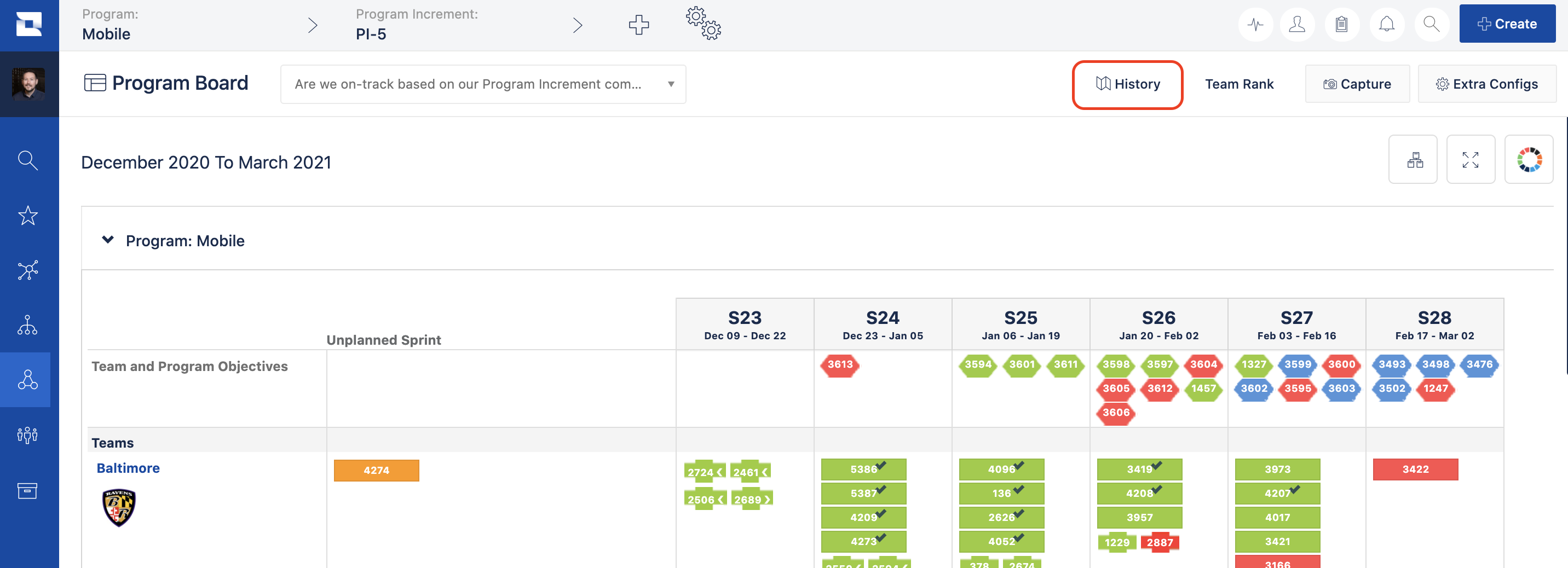This screenshot has height=568, width=1568.
Task: Open the History view
Action: [1128, 84]
